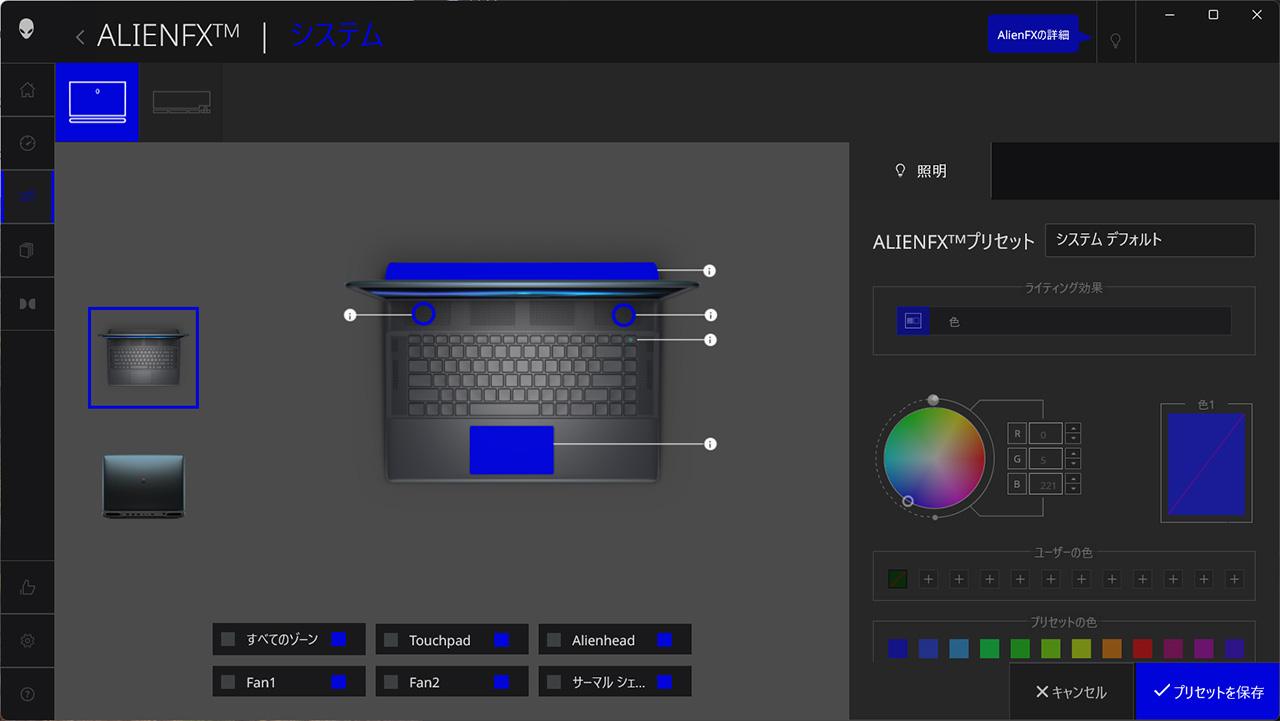Open Settings gear in the sidebar
The width and height of the screenshot is (1280, 721).
pos(27,641)
